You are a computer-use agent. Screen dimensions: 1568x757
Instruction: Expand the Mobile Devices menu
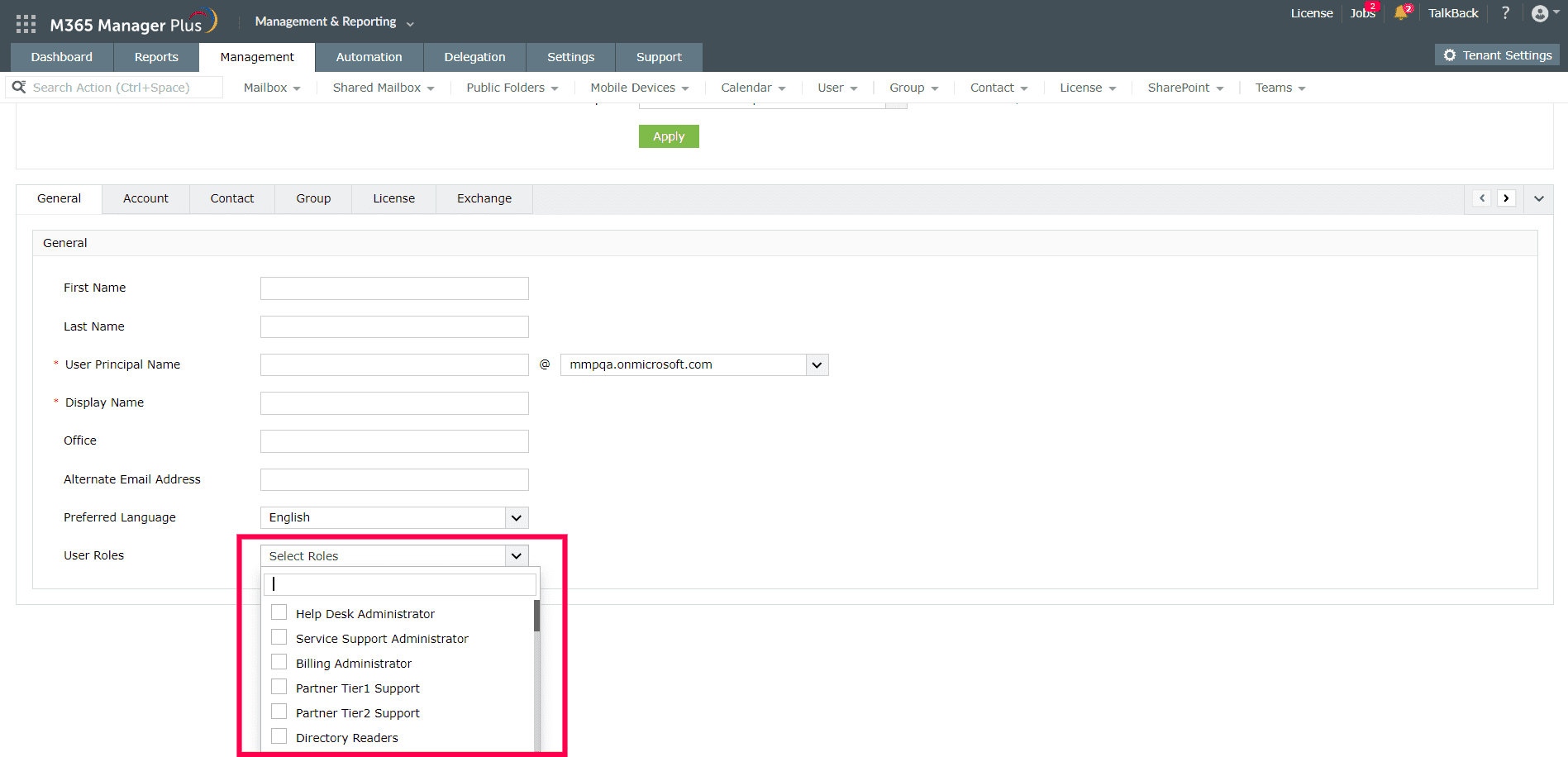pos(640,88)
